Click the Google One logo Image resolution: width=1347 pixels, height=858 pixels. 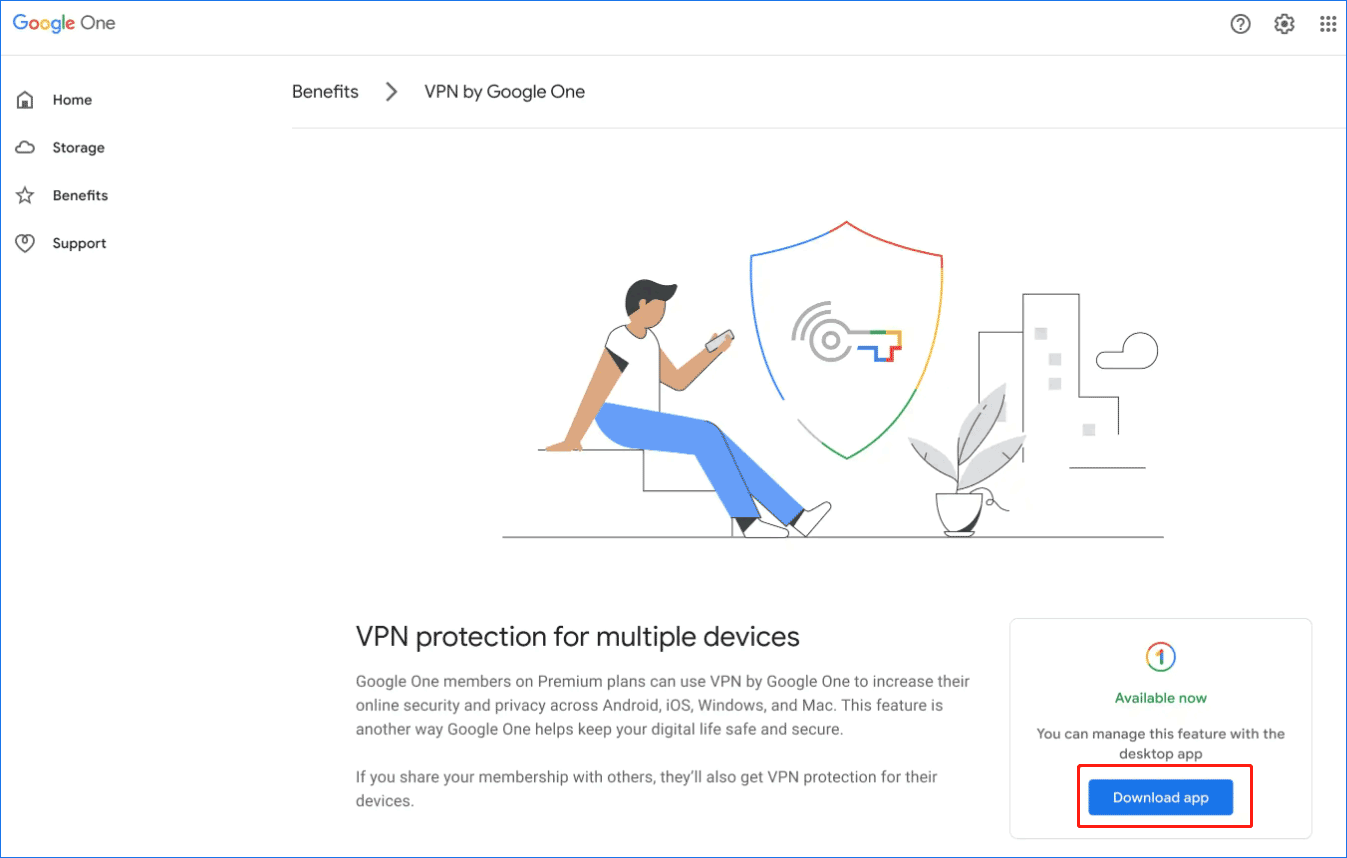[63, 22]
